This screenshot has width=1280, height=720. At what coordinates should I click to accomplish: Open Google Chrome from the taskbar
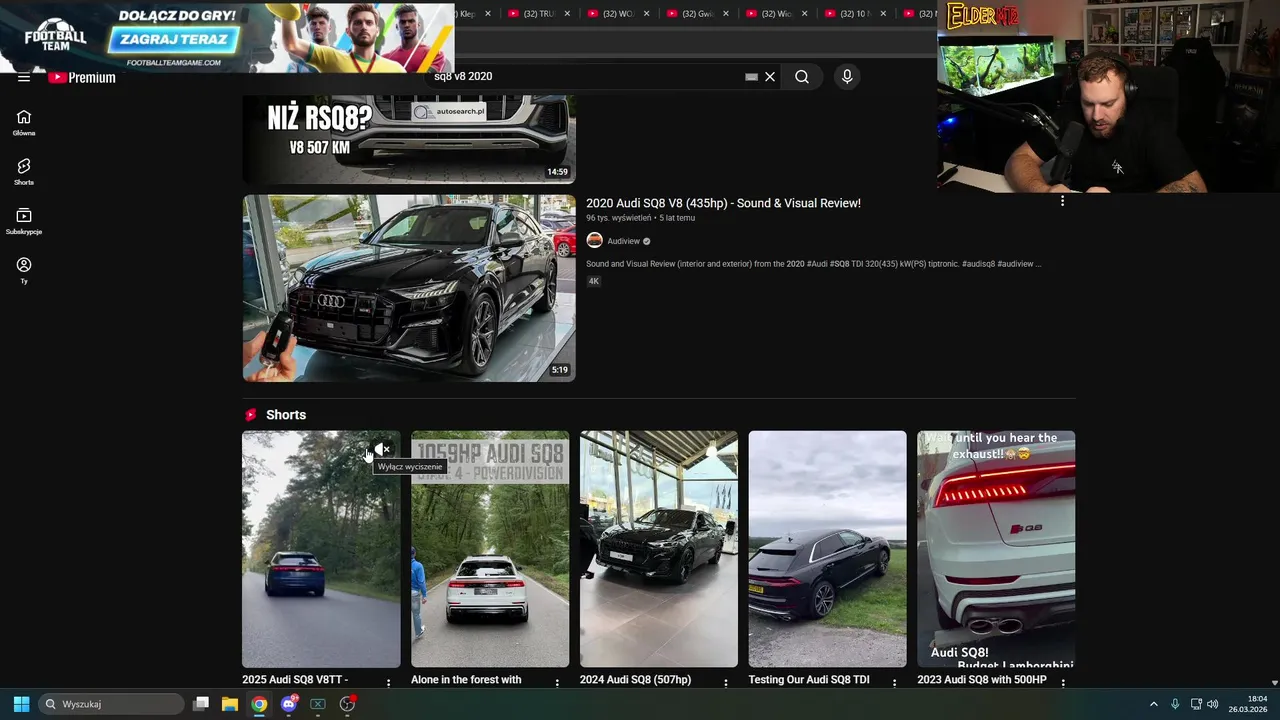[259, 704]
